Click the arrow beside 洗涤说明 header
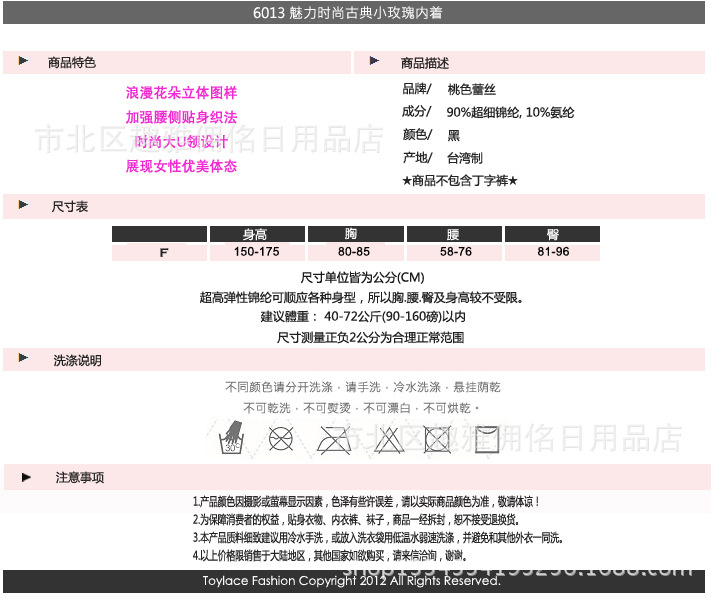The height and width of the screenshot is (597, 715). (x=23, y=360)
